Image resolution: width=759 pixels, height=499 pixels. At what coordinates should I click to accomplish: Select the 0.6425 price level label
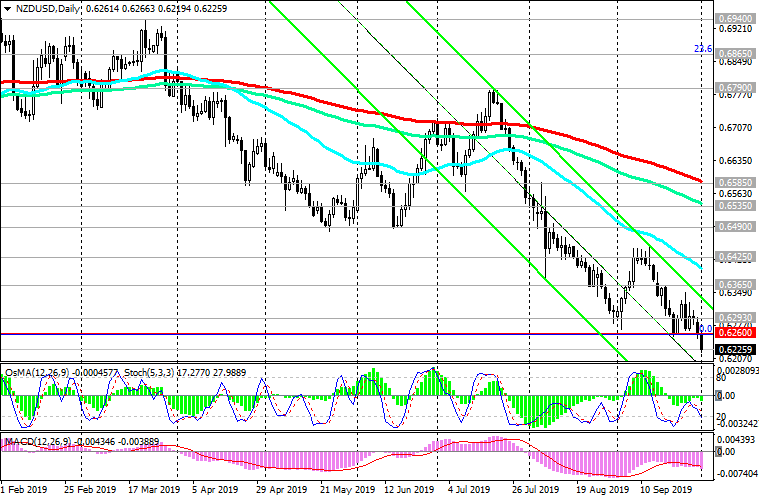(734, 256)
